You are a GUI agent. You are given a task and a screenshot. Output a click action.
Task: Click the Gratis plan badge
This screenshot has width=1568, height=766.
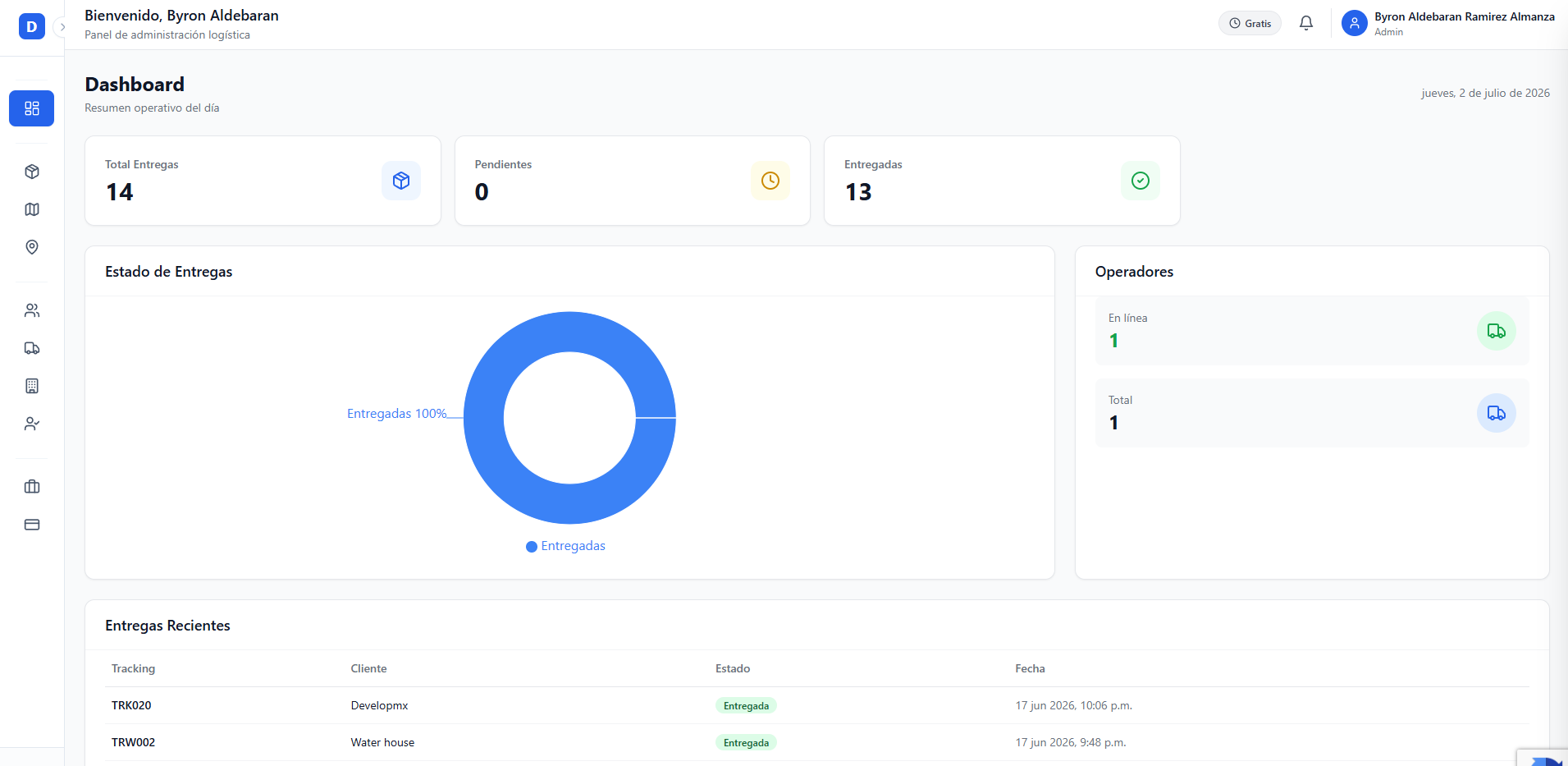(1250, 23)
